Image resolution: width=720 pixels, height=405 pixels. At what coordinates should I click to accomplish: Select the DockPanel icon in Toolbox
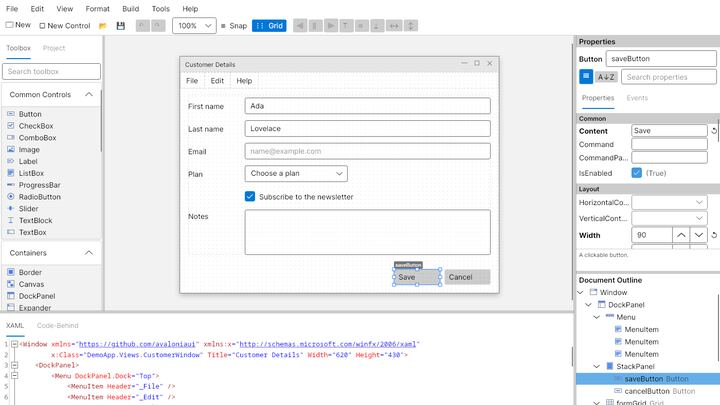coord(11,296)
